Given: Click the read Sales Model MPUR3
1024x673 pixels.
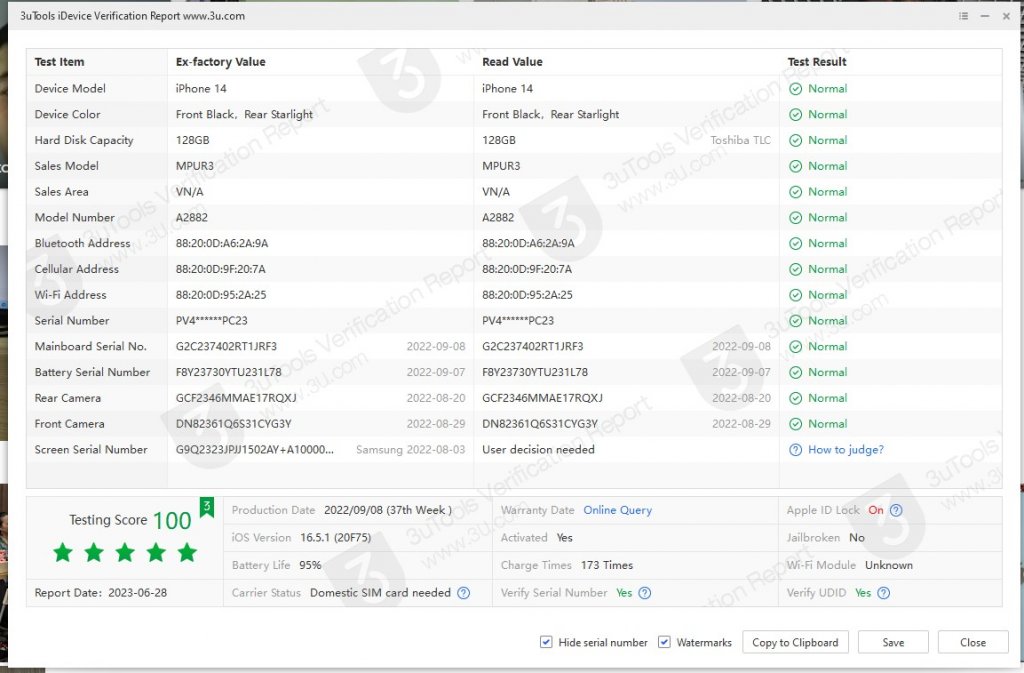Looking at the screenshot, I should click(501, 166).
